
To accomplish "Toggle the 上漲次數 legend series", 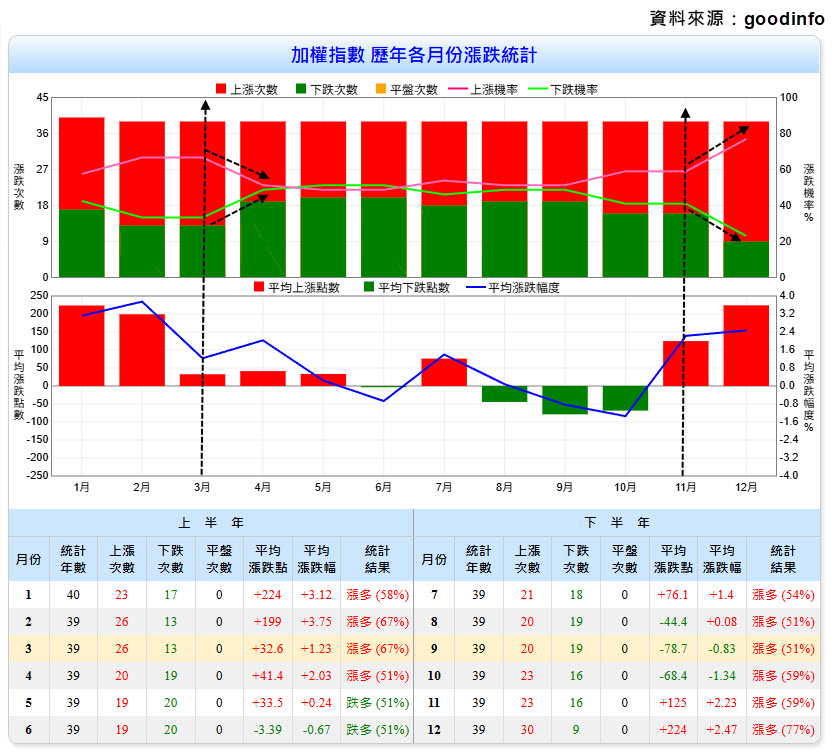I will click(x=247, y=89).
